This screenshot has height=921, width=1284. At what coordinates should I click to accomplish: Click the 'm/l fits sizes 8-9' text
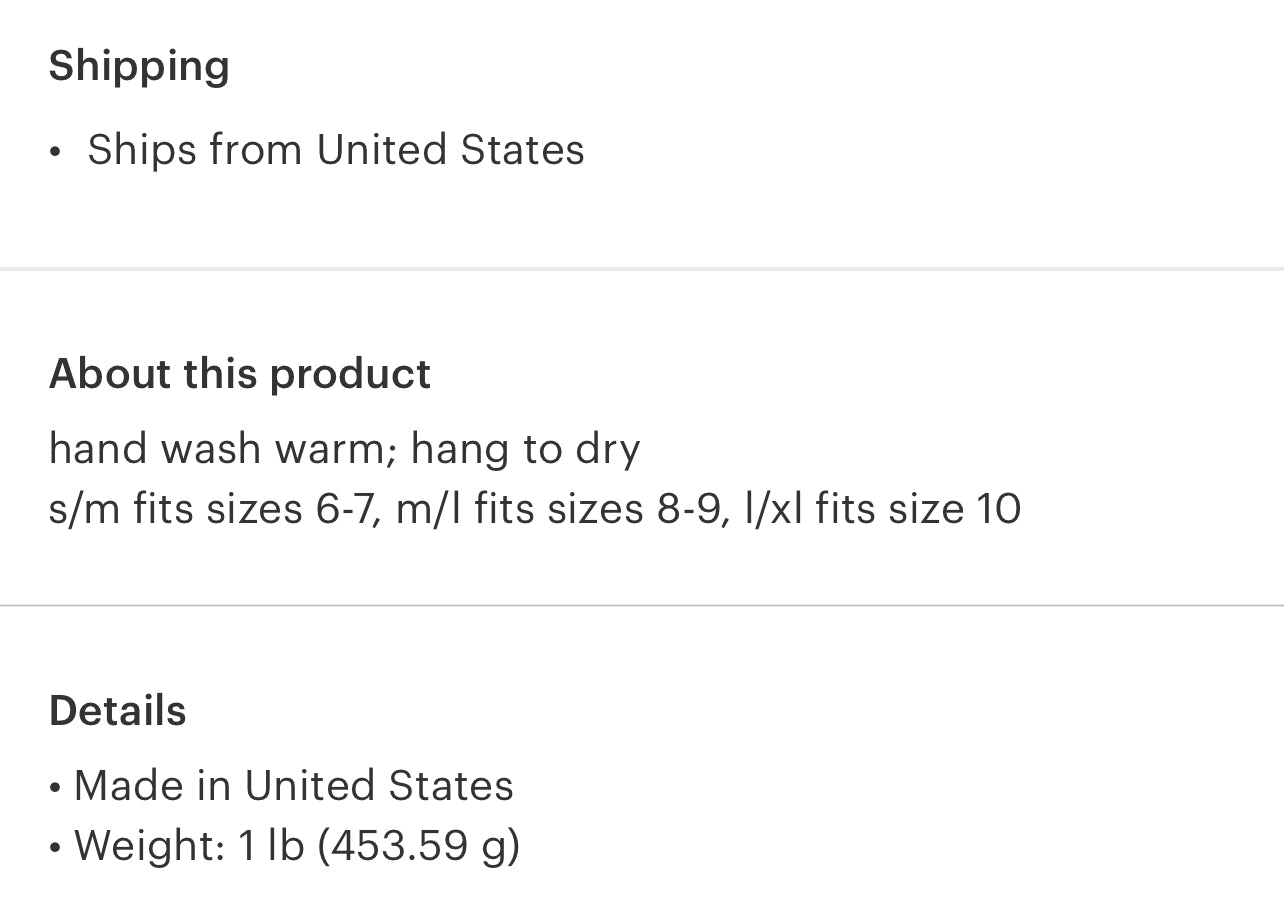coord(562,508)
